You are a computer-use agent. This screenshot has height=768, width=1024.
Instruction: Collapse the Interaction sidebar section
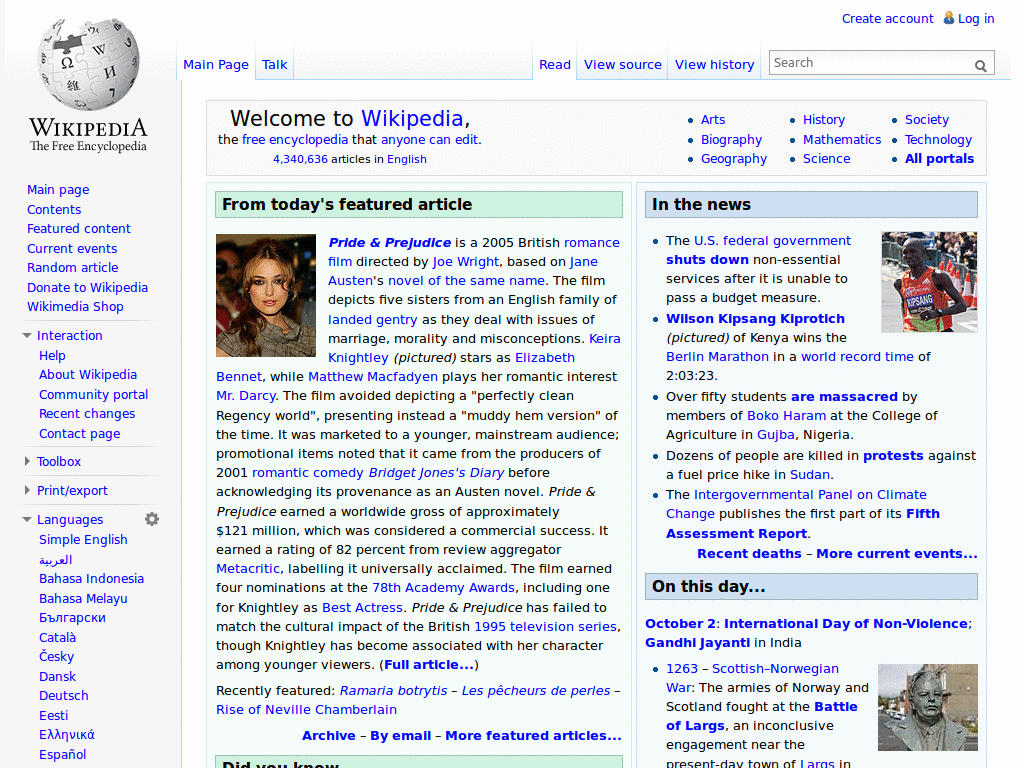point(27,336)
